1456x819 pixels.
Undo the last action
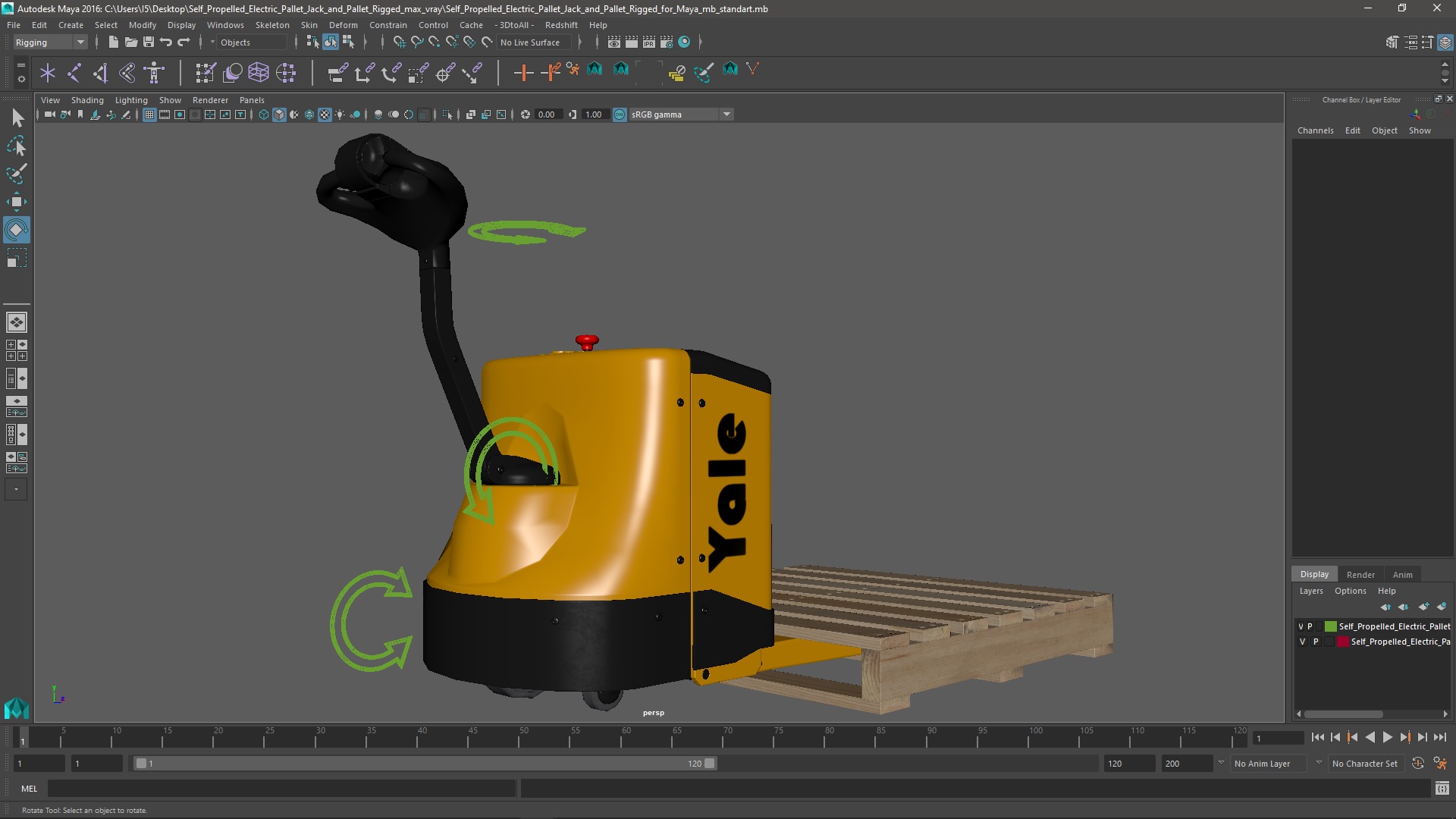[x=165, y=42]
